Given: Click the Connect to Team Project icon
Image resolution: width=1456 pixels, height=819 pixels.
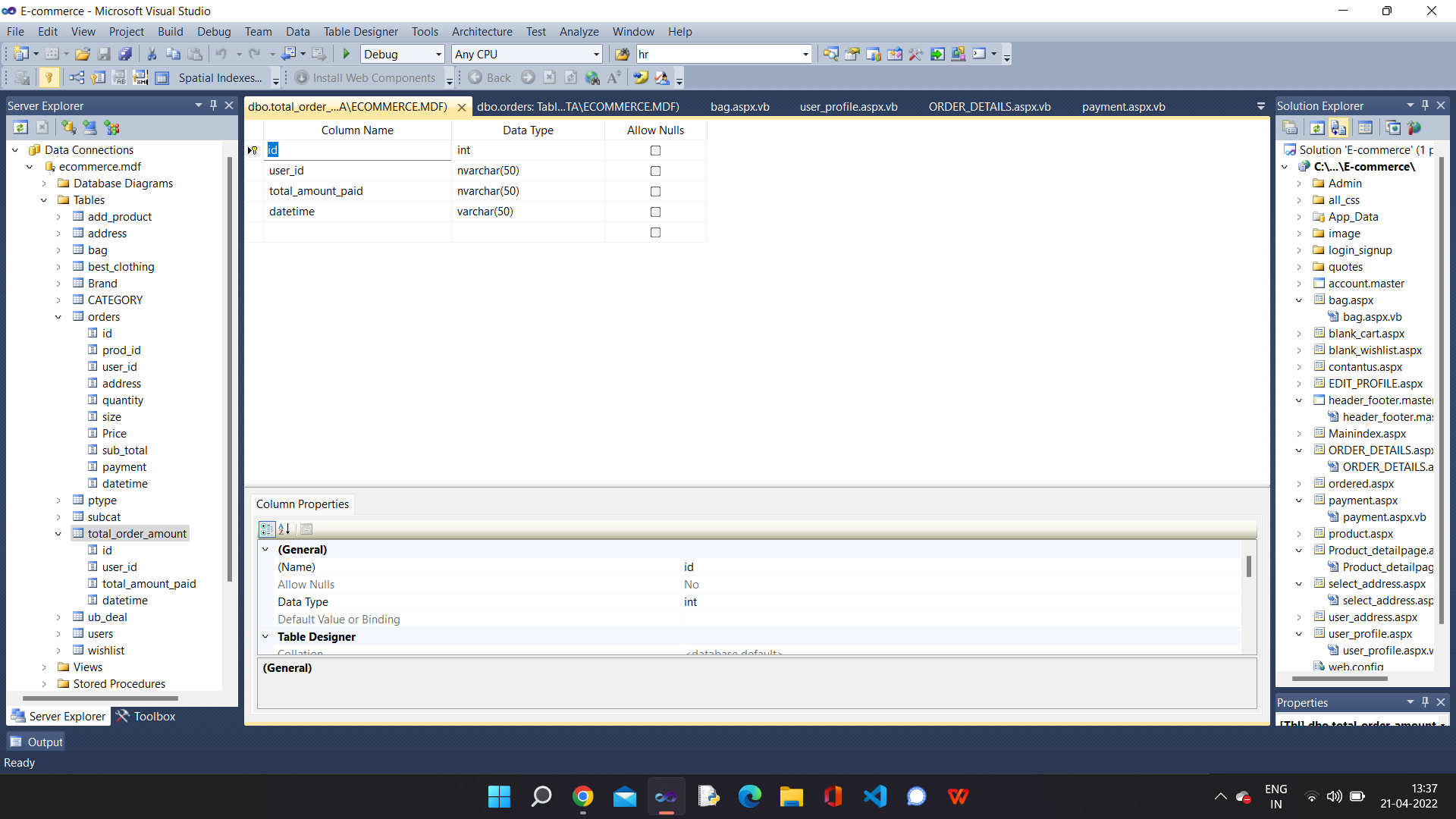Looking at the screenshot, I should point(112,127).
